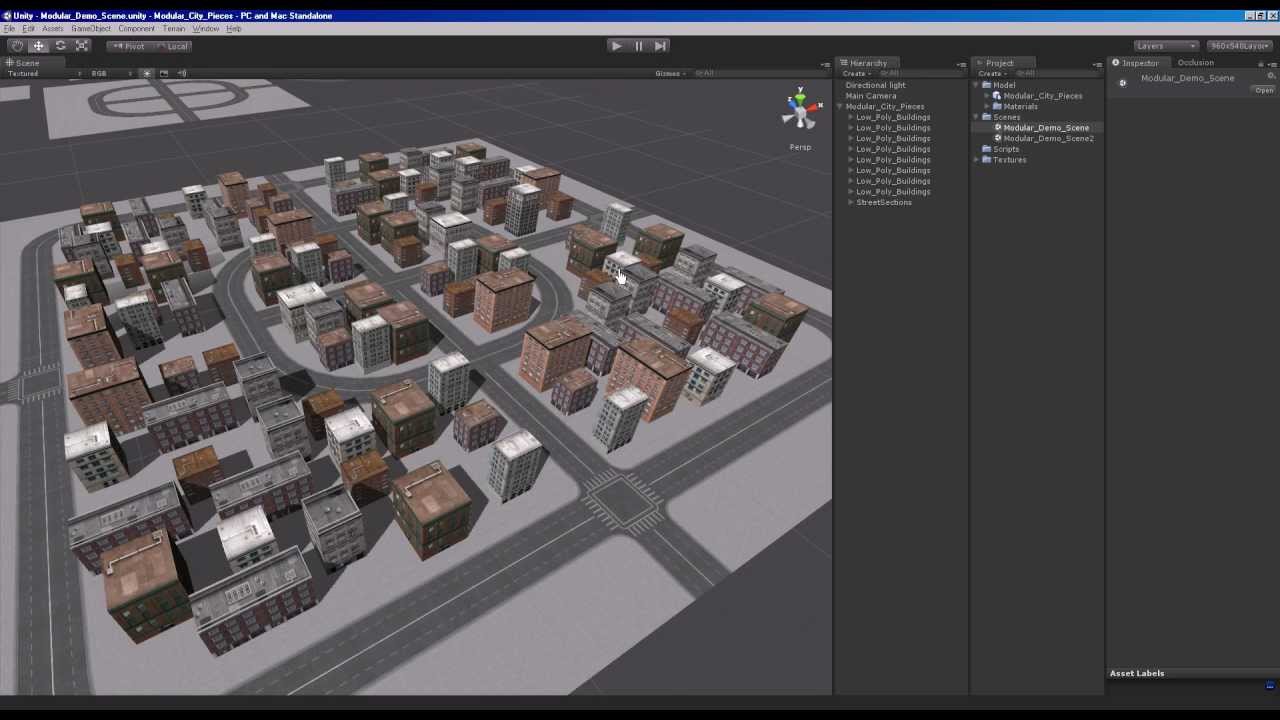Image resolution: width=1280 pixels, height=720 pixels.
Task: Click the Open button in Inspector
Action: (1264, 90)
